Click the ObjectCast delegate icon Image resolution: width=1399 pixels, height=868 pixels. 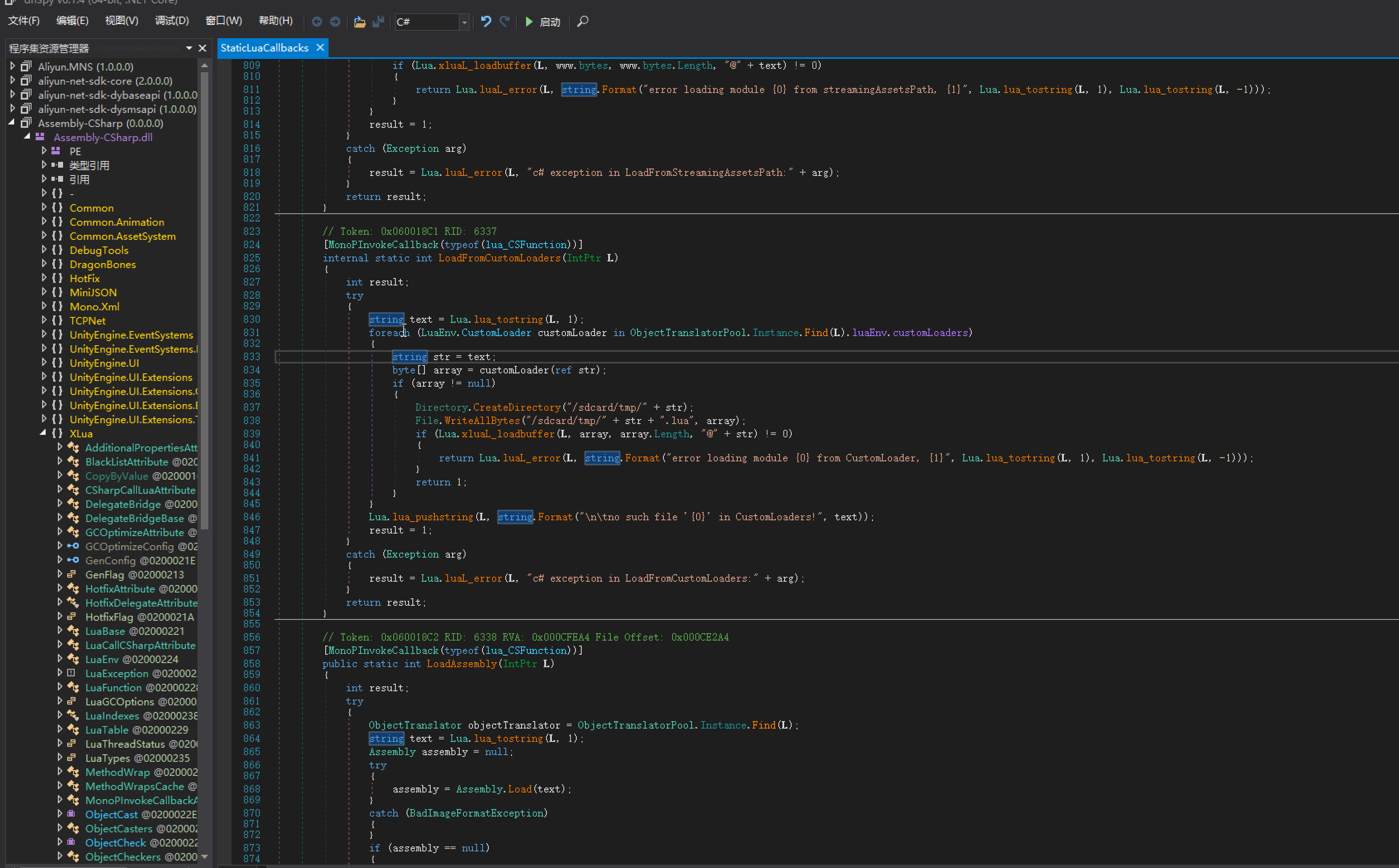coord(71,814)
